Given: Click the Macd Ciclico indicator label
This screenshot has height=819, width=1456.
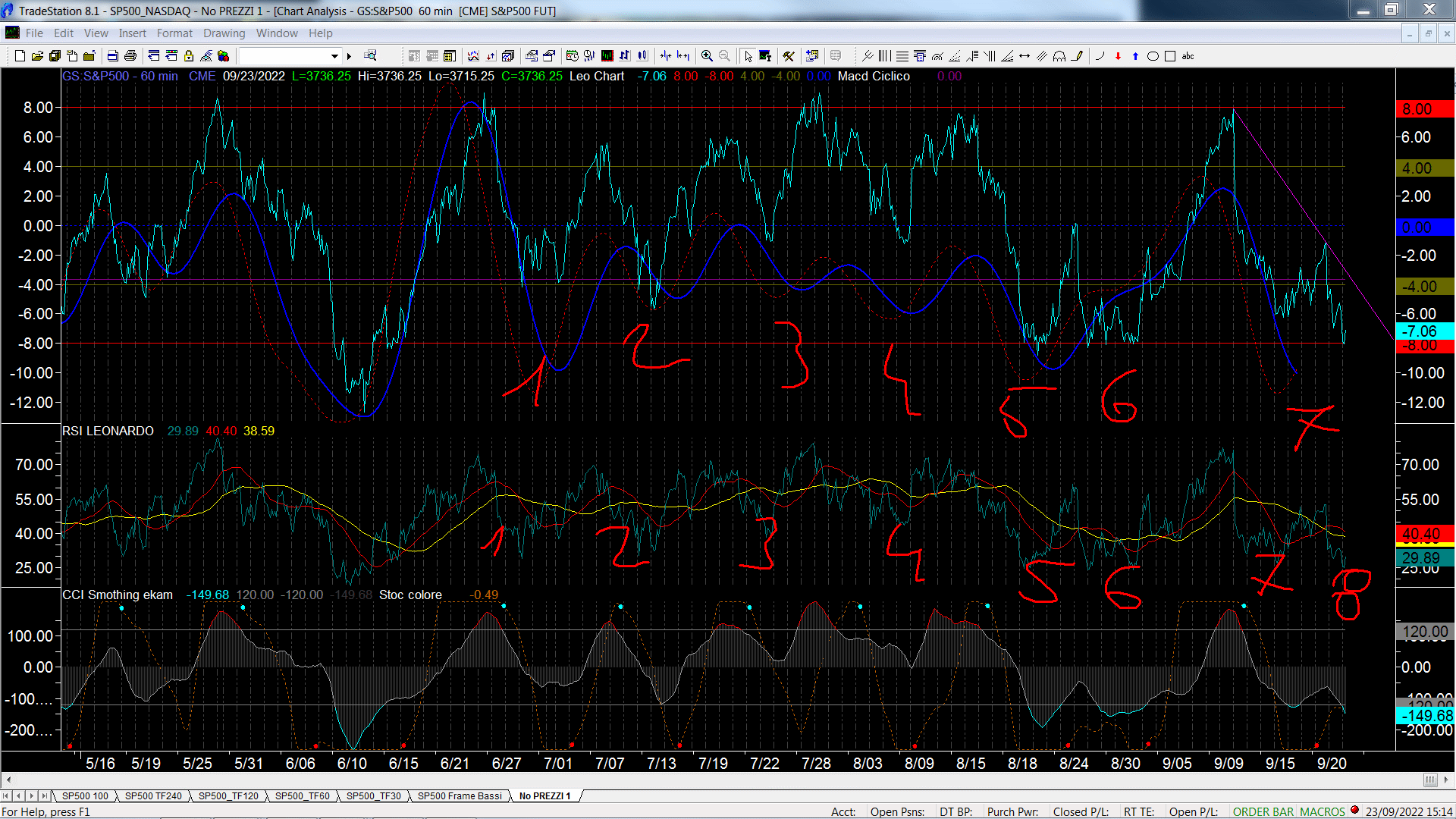Looking at the screenshot, I should [x=874, y=76].
